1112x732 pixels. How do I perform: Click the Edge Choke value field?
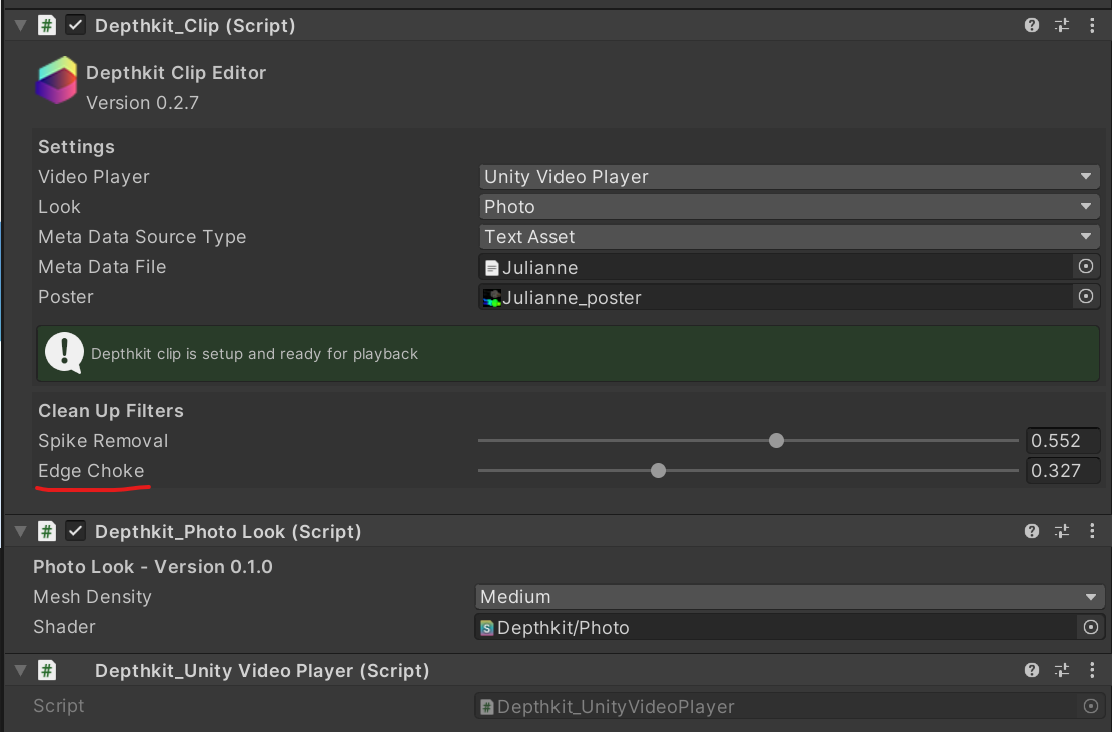pos(1063,471)
